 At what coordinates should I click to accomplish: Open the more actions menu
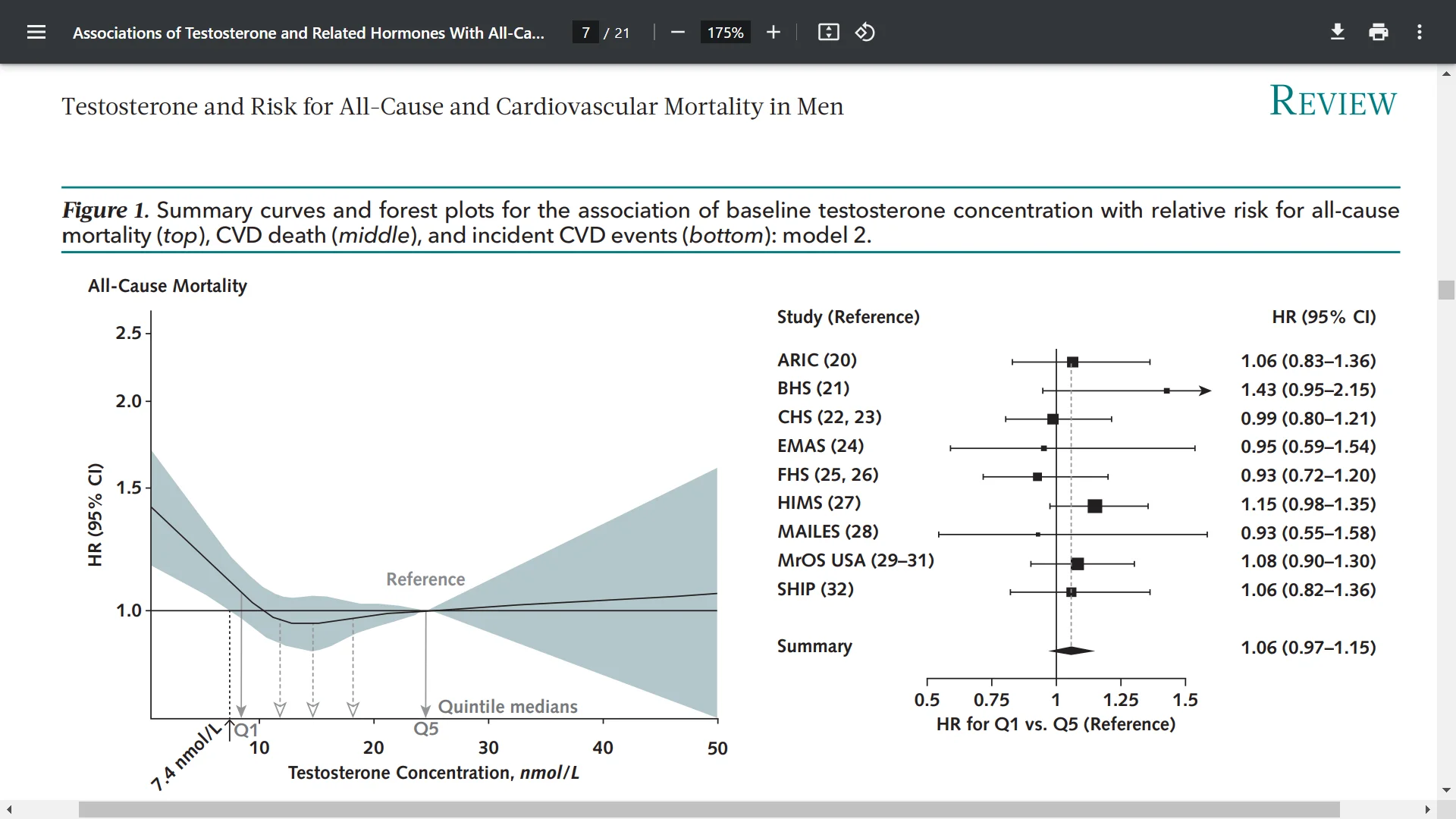pos(1420,32)
